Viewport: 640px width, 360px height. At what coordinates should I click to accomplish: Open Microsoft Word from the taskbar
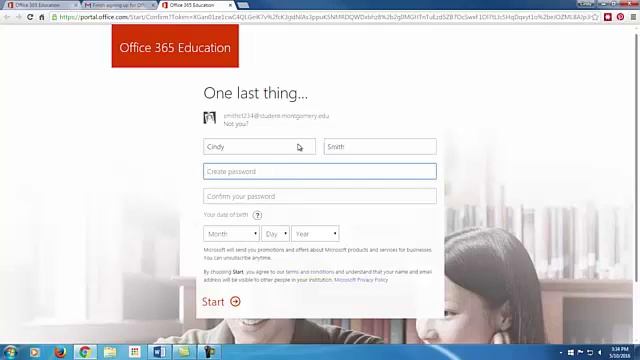click(x=159, y=352)
